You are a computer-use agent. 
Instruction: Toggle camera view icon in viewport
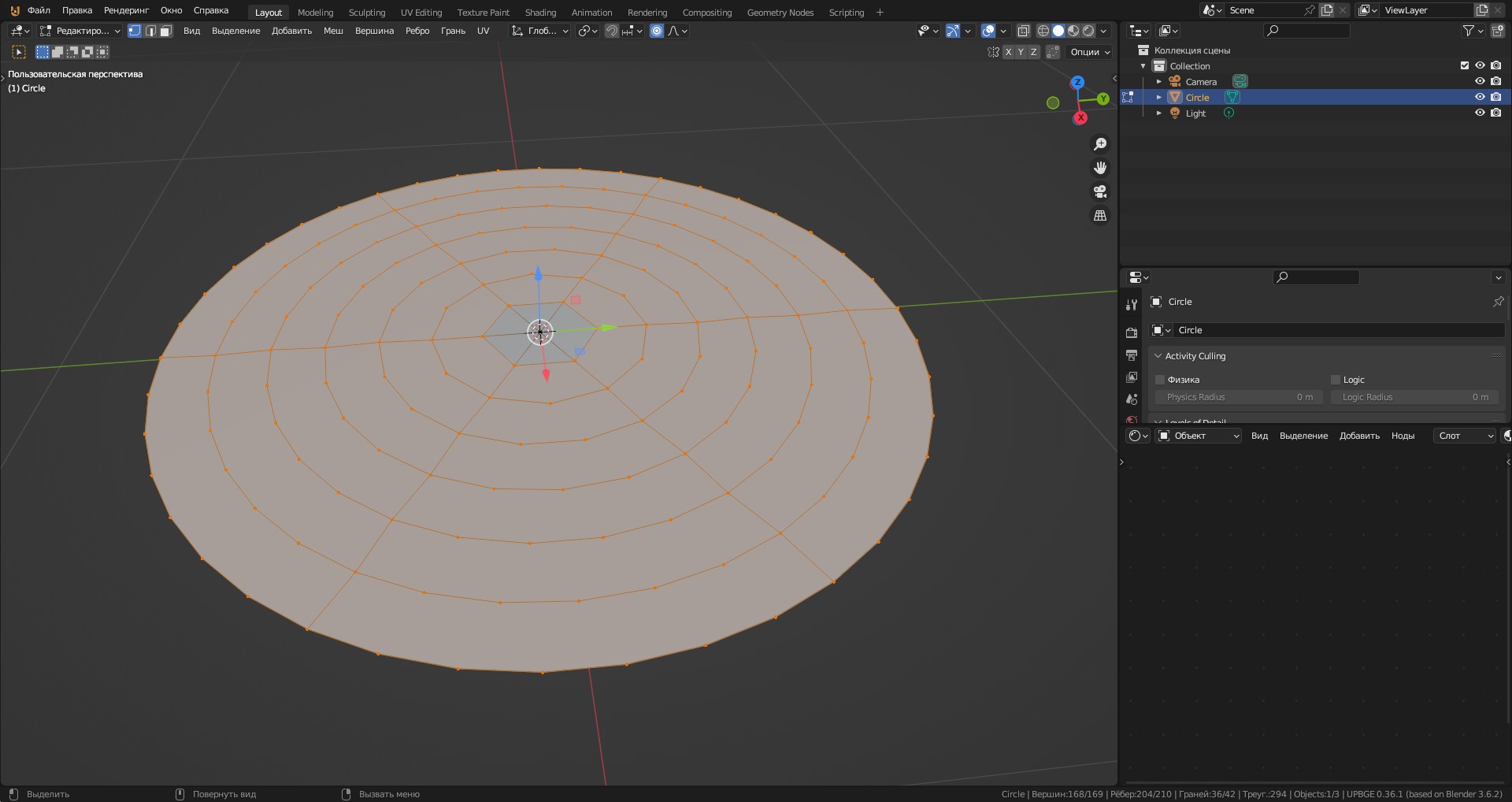click(x=1100, y=191)
